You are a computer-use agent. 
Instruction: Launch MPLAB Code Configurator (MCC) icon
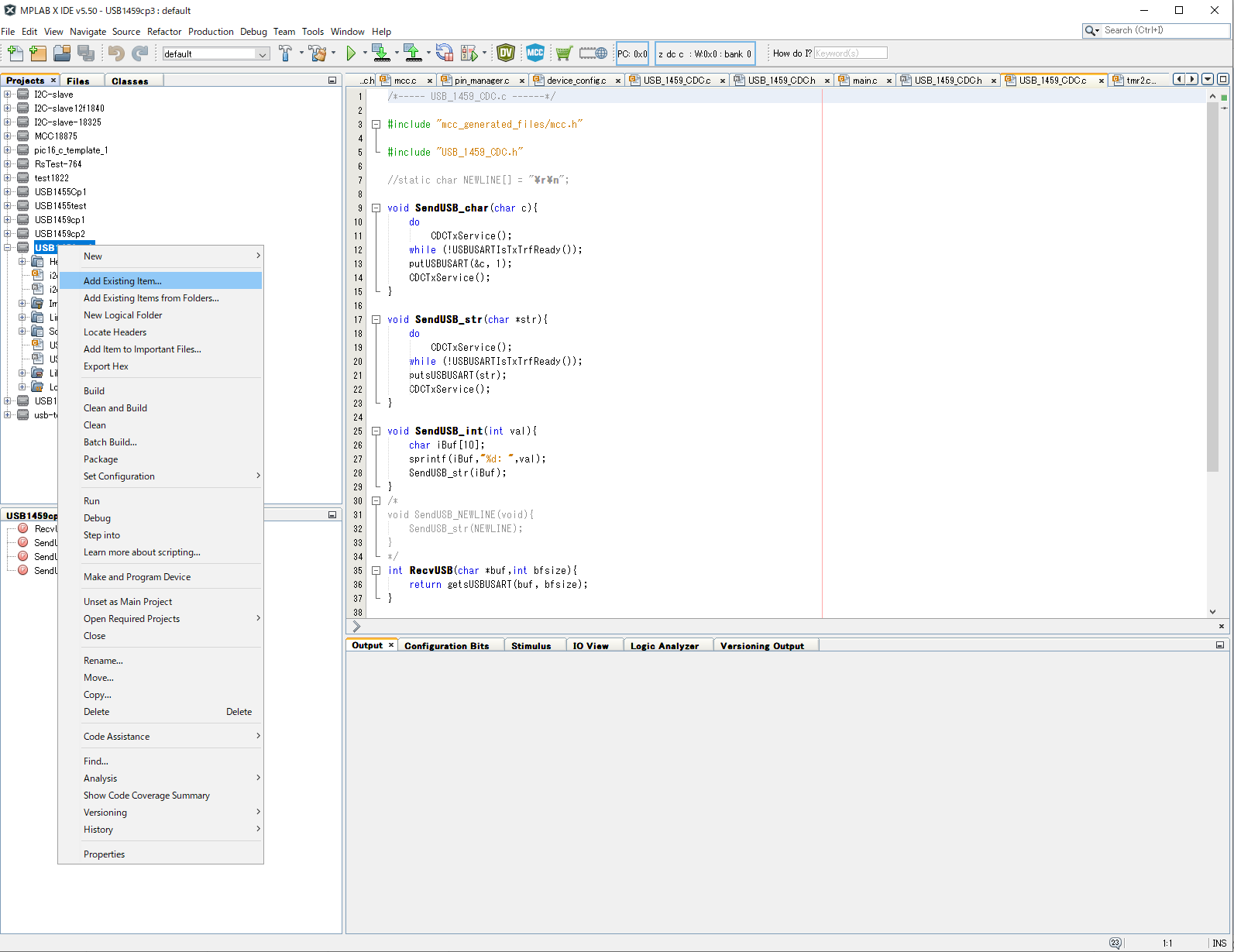pos(535,53)
